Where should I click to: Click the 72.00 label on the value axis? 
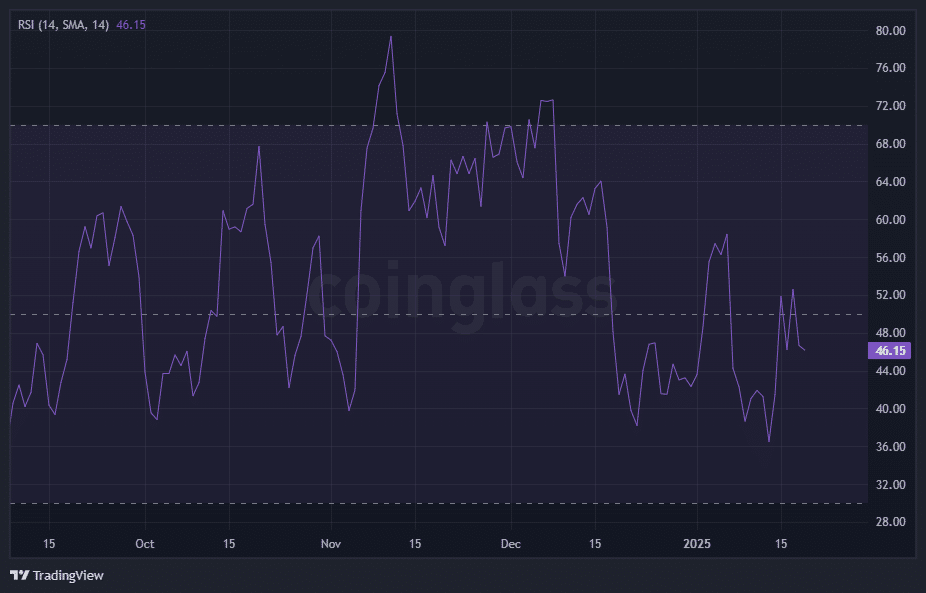889,106
